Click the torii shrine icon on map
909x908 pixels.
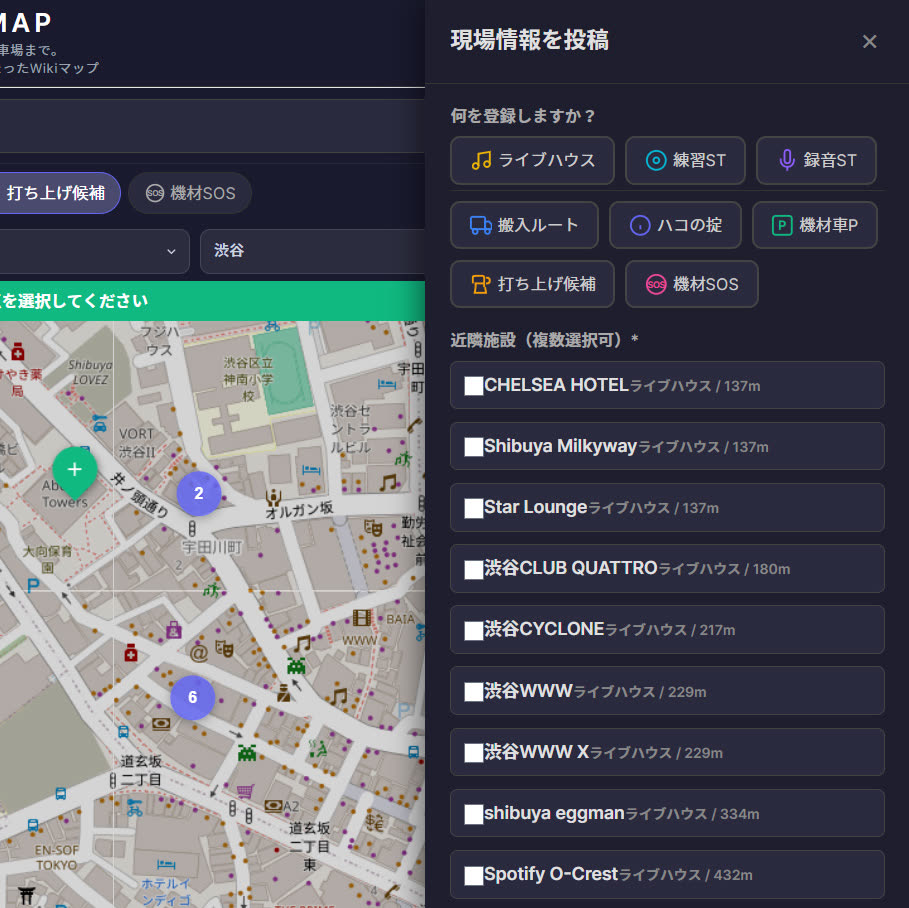tap(26, 895)
